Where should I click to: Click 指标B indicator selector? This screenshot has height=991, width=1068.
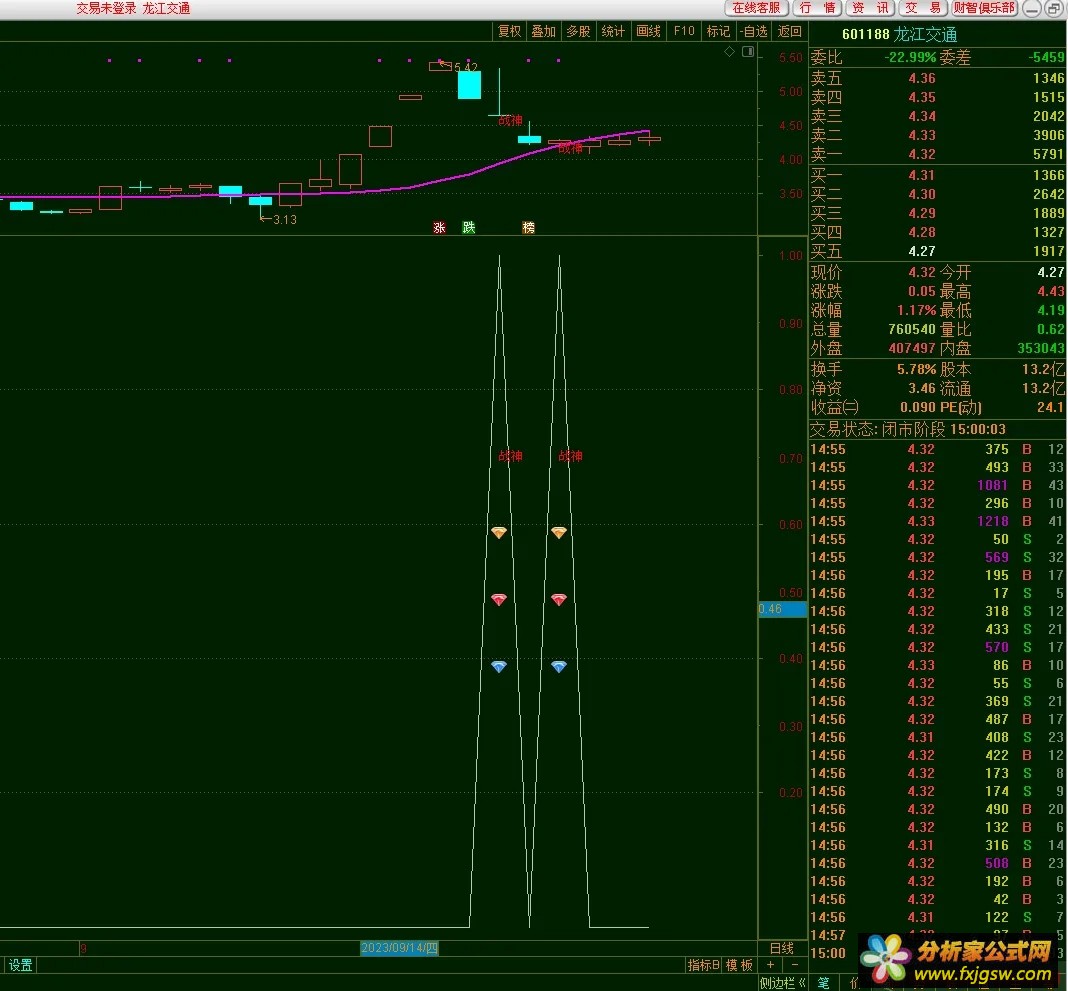[x=704, y=964]
